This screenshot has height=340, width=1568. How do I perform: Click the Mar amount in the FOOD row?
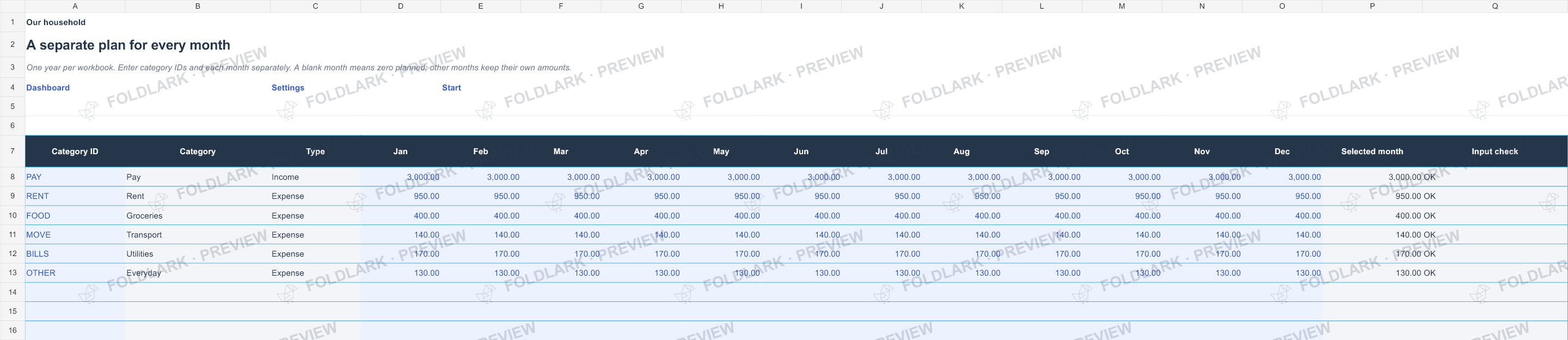coord(561,216)
